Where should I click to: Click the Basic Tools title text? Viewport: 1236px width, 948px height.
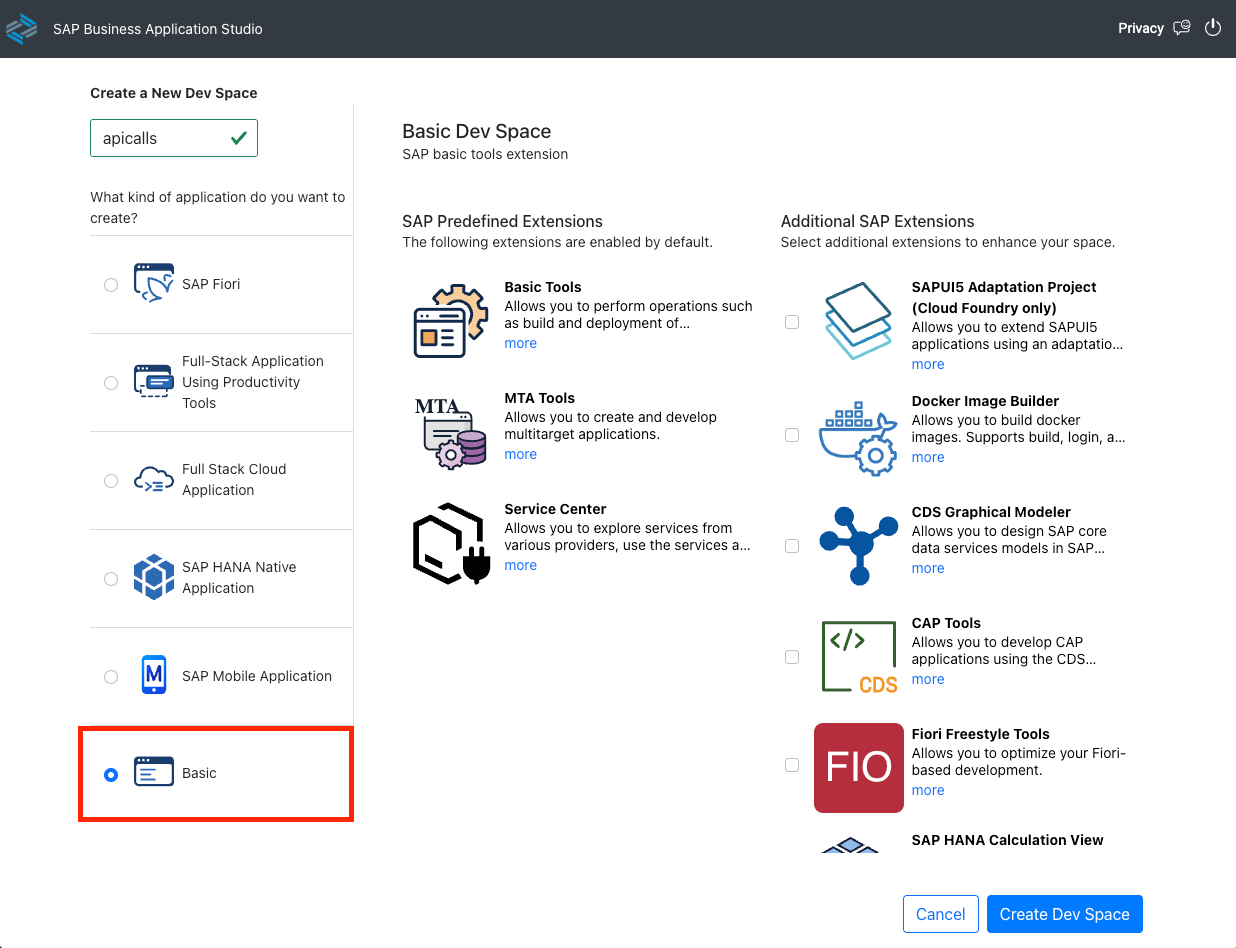(543, 287)
